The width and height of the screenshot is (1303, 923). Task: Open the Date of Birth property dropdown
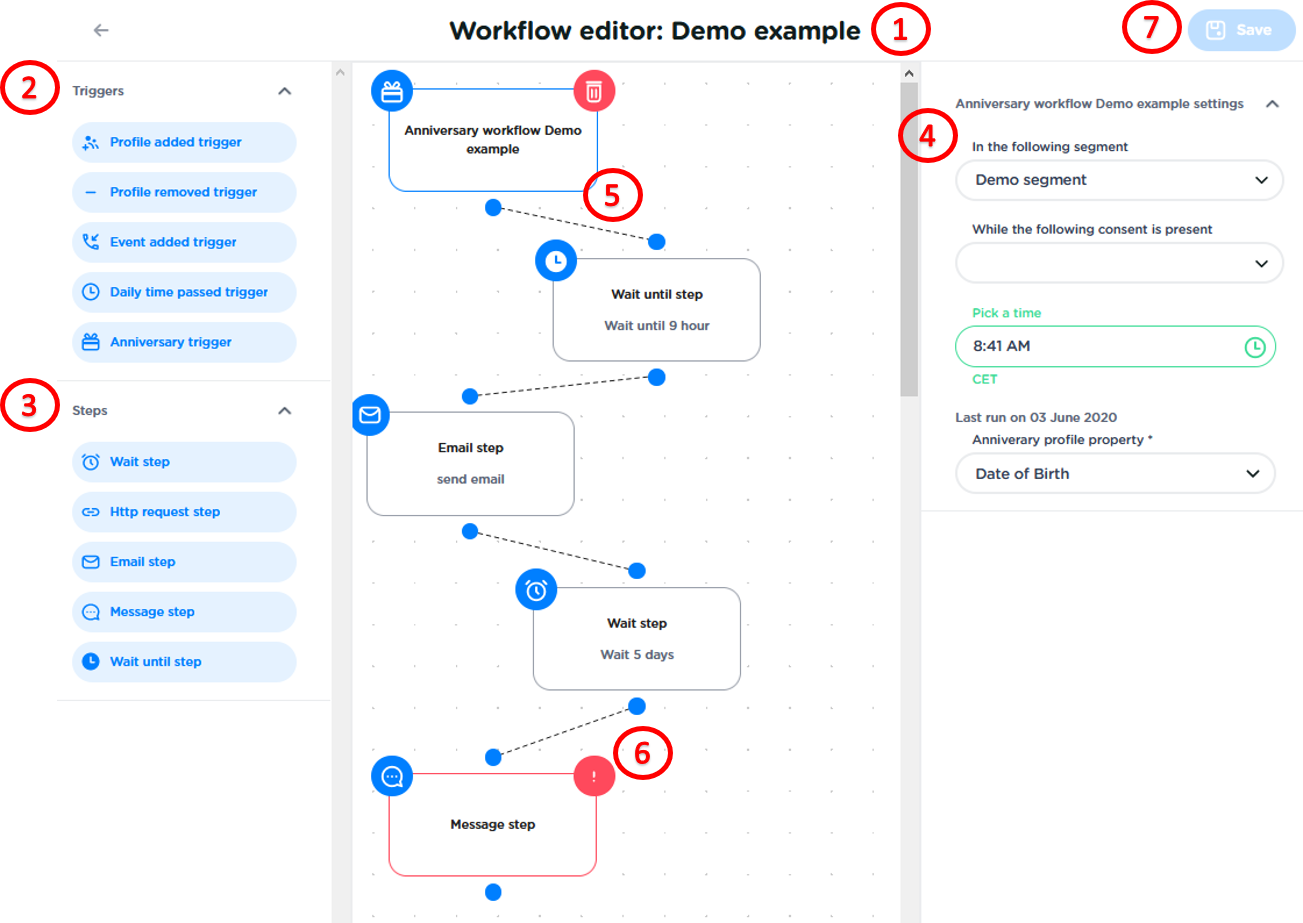pyautogui.click(x=1114, y=474)
